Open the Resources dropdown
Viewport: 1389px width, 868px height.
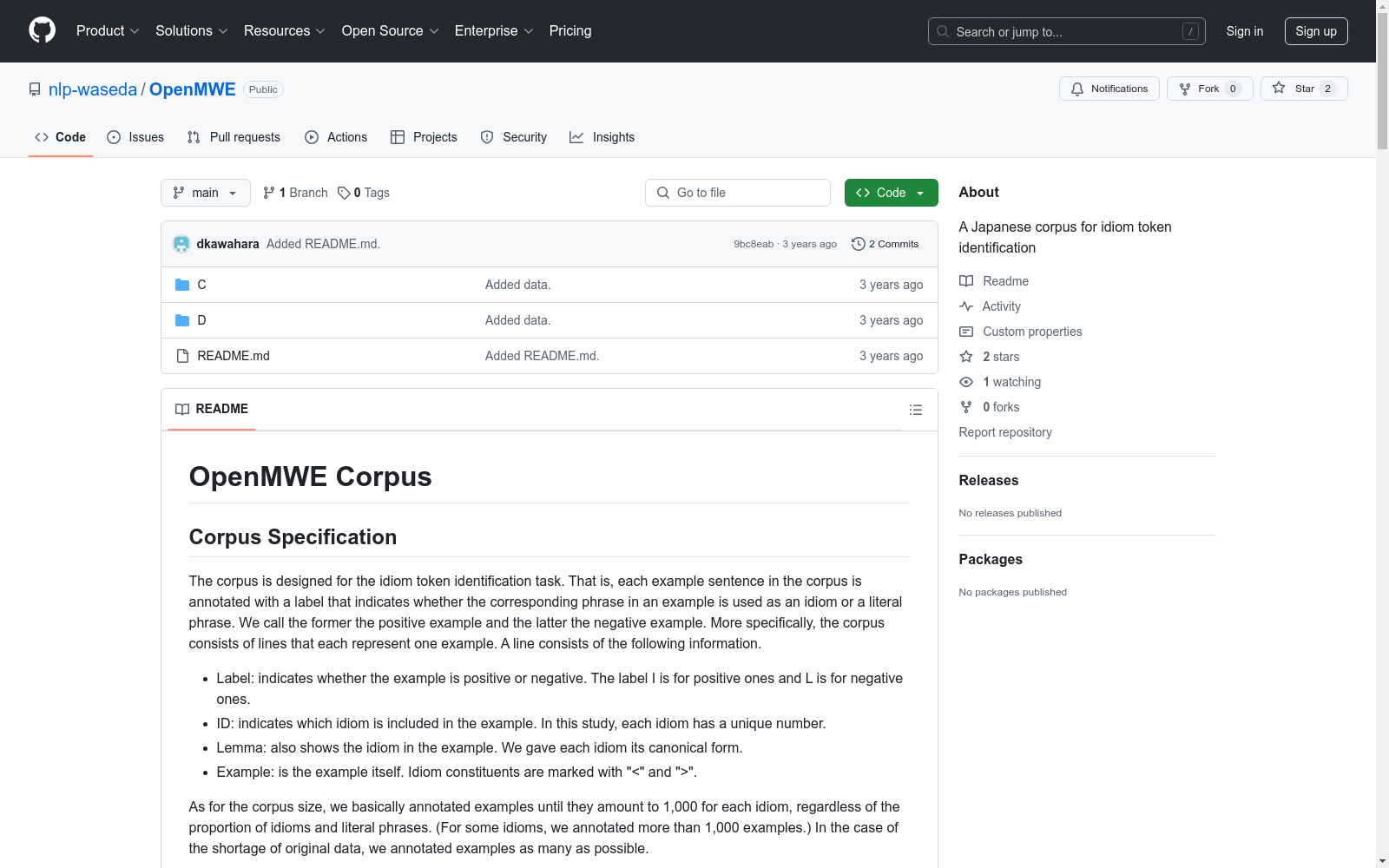point(285,31)
